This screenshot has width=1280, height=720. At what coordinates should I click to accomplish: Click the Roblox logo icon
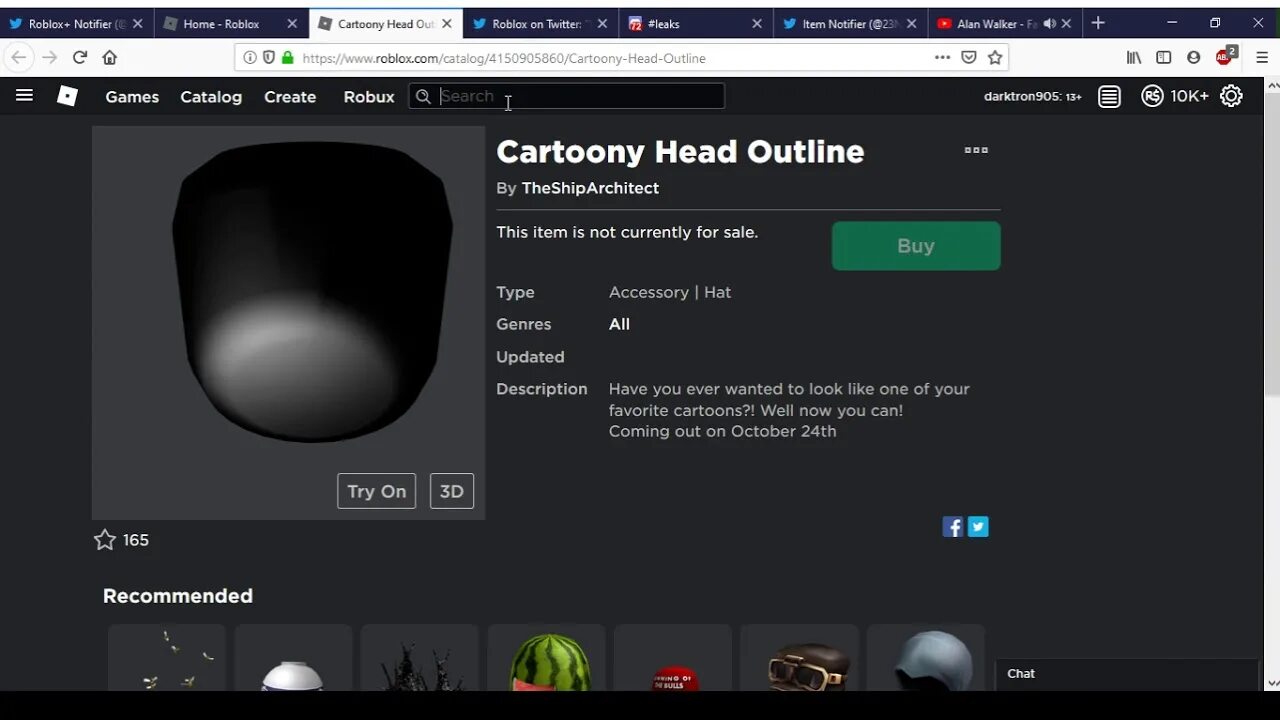(67, 96)
